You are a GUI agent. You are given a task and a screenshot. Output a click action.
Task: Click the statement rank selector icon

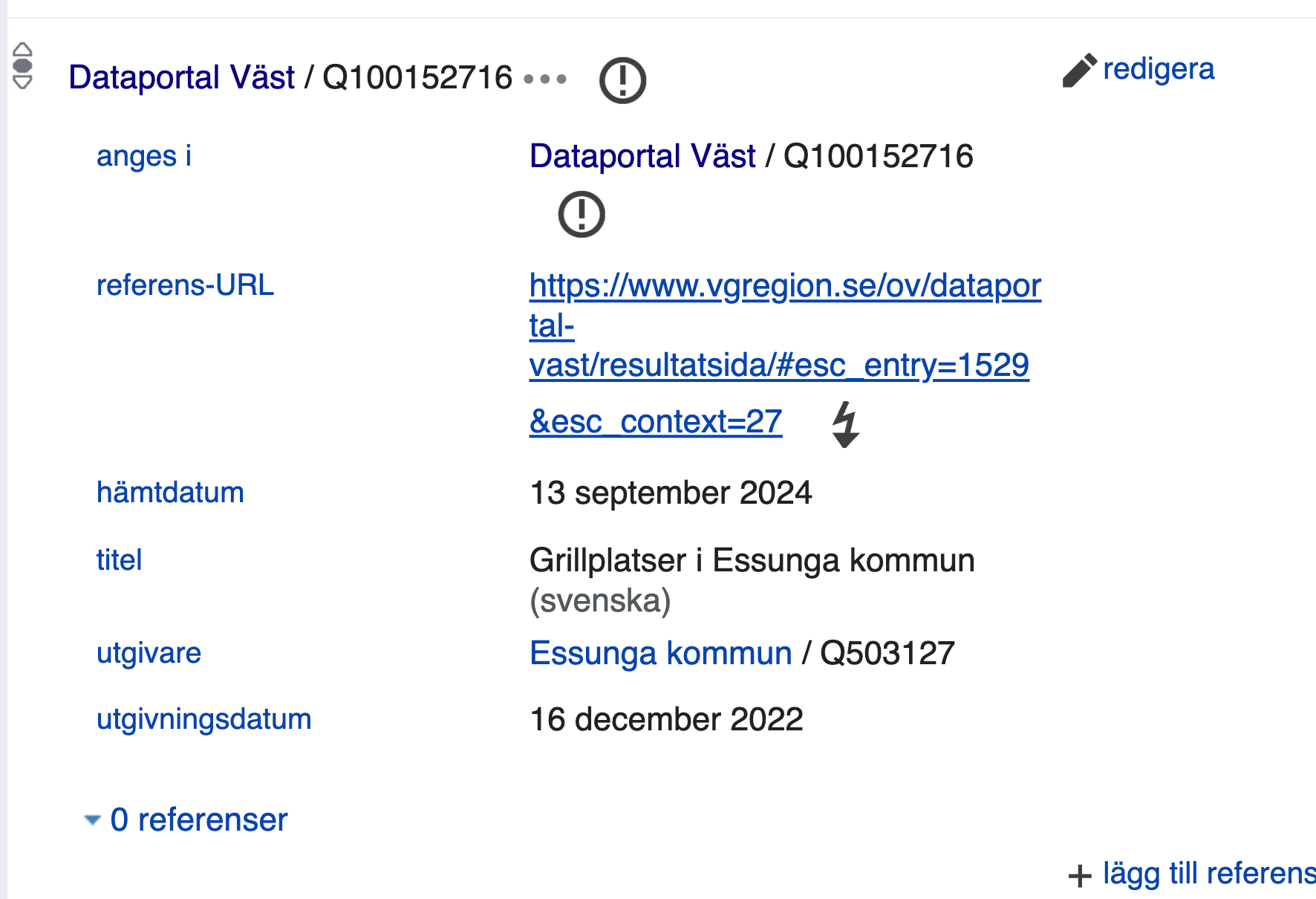pyautogui.click(x=23, y=65)
